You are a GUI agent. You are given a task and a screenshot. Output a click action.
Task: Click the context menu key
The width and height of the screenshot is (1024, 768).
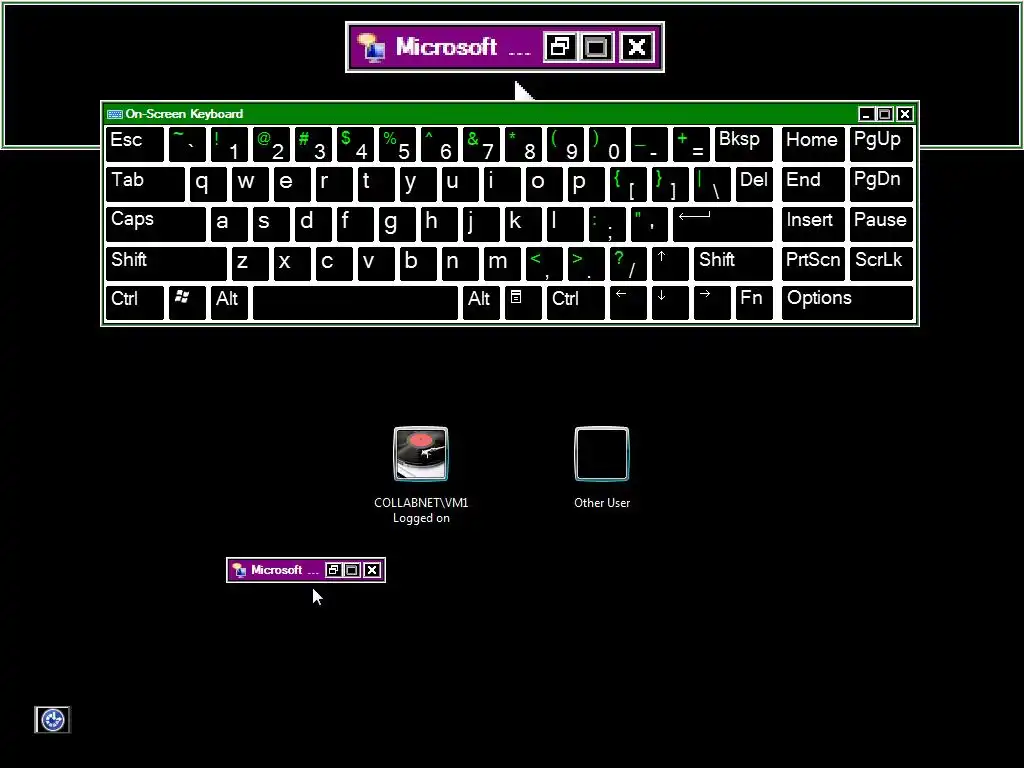pos(523,303)
